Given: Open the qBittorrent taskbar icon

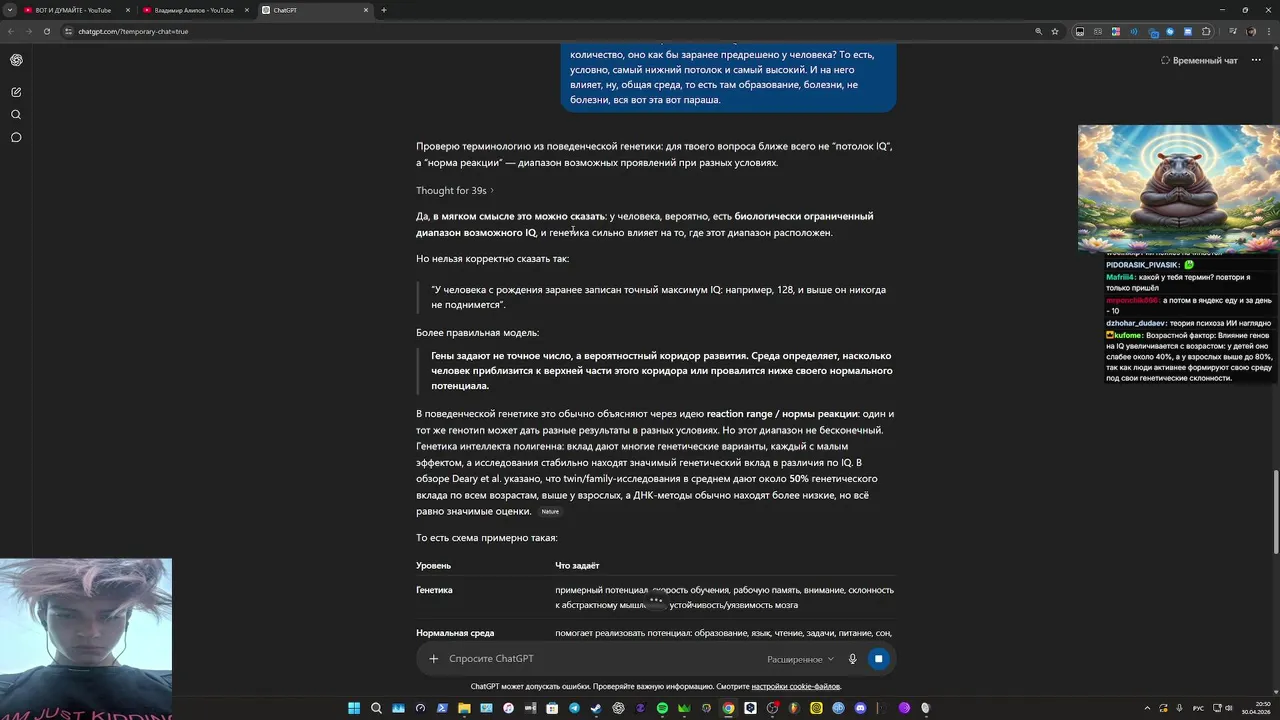Looking at the screenshot, I should [838, 708].
